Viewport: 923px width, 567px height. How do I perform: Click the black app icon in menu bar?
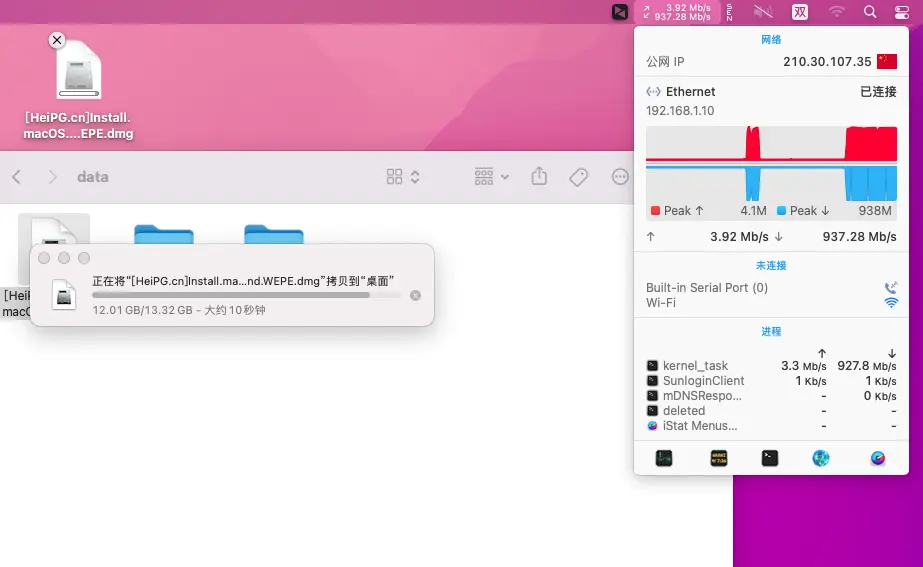tap(619, 12)
